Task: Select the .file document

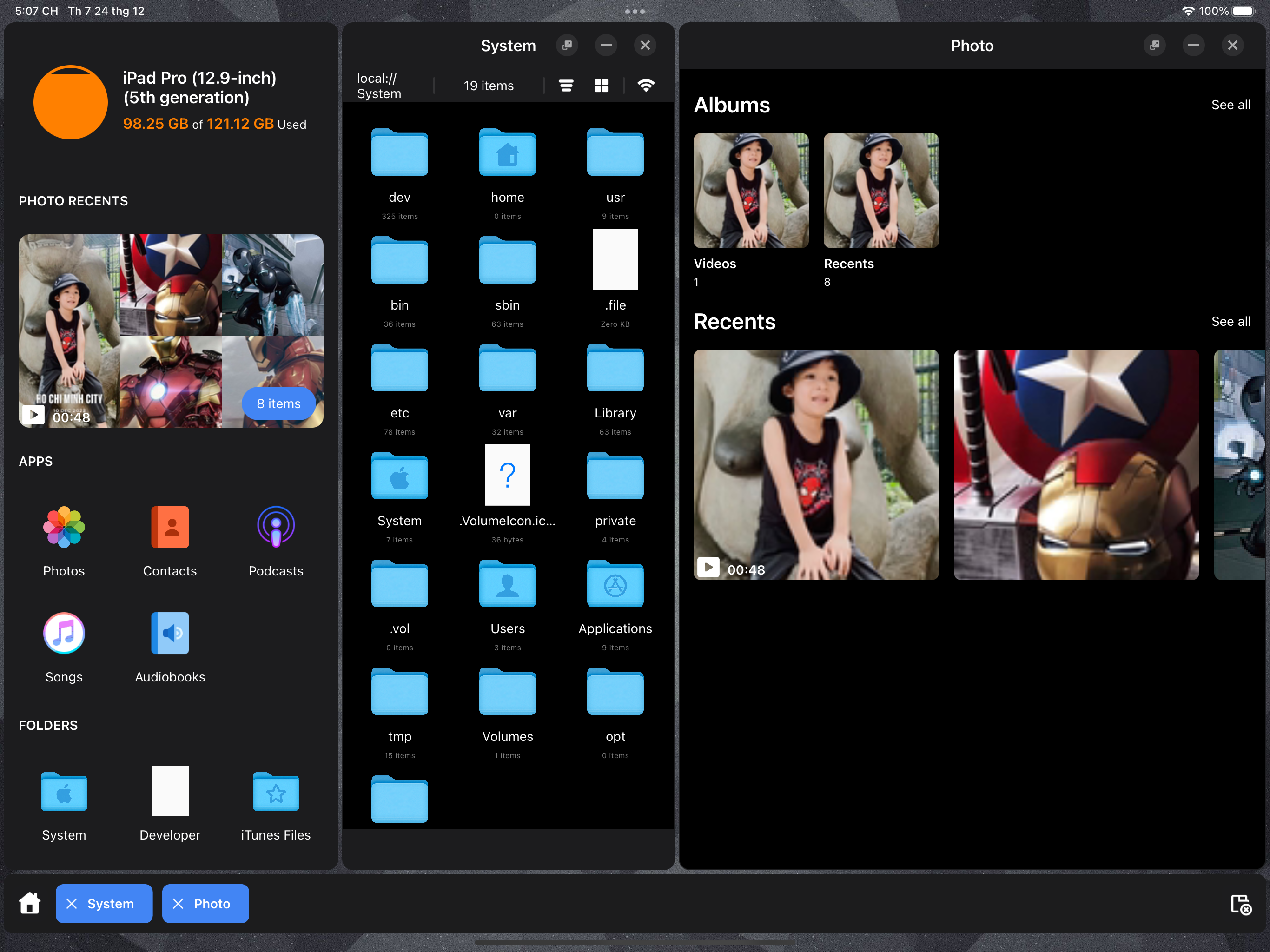Action: [x=615, y=259]
